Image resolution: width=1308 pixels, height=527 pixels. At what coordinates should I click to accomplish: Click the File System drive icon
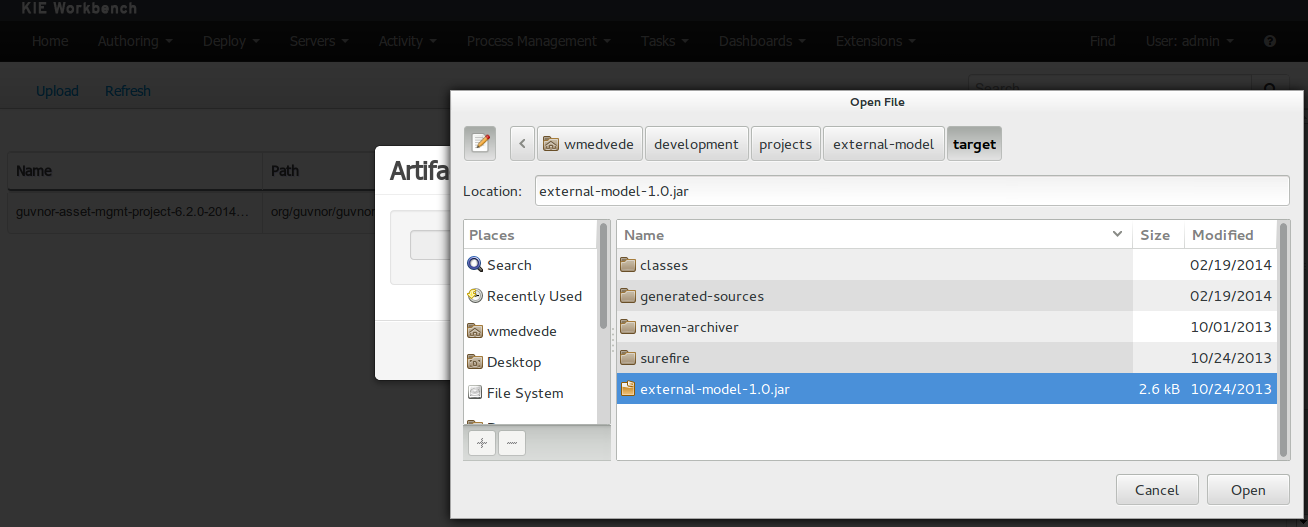pyautogui.click(x=475, y=393)
